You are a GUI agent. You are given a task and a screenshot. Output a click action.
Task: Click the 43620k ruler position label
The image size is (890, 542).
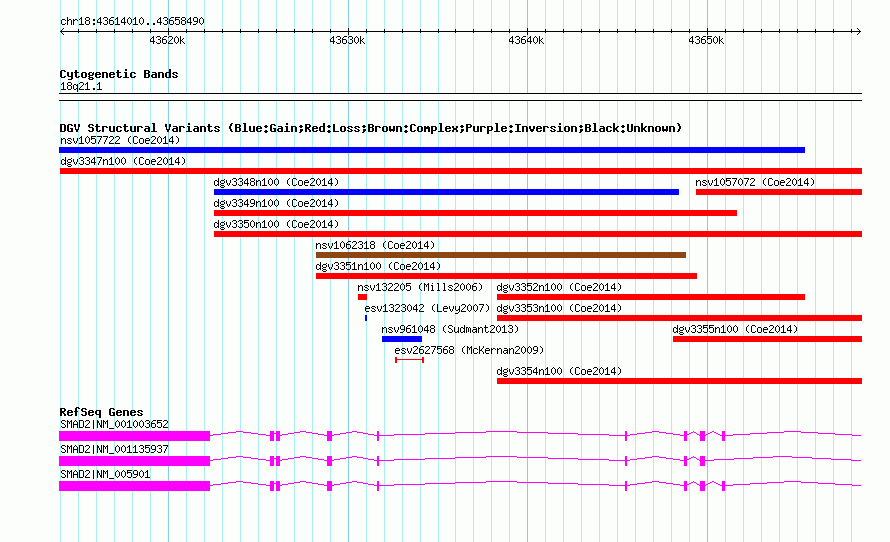pos(167,40)
